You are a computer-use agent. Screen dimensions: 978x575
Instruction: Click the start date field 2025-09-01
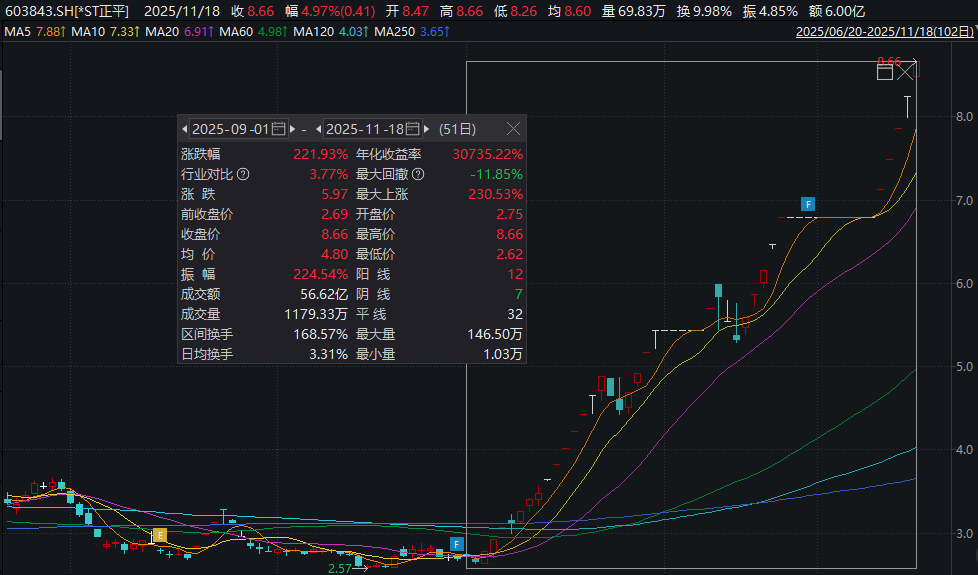pos(230,129)
